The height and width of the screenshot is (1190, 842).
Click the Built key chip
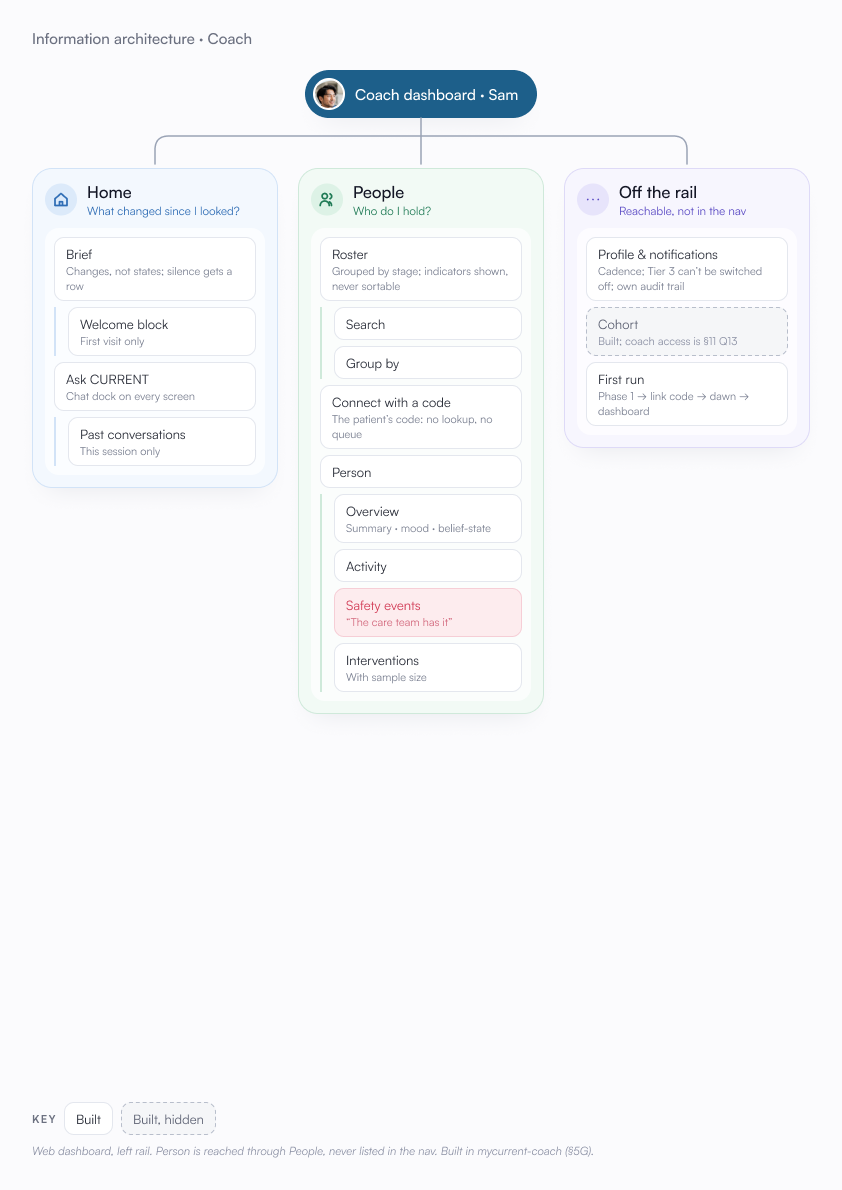(x=88, y=1119)
